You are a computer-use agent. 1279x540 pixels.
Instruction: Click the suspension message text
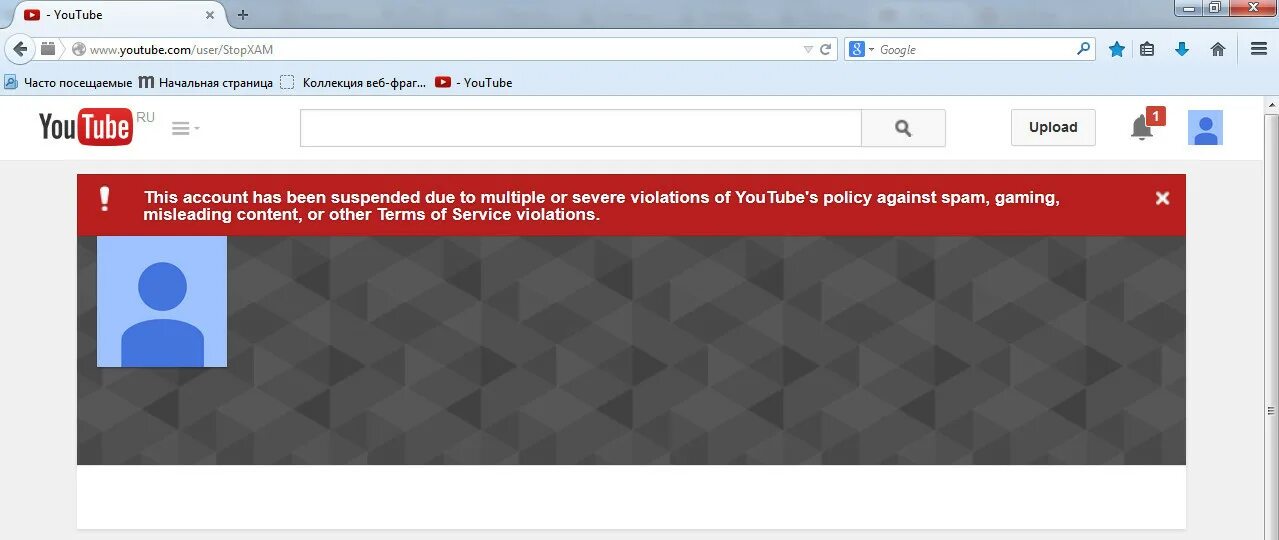click(x=601, y=206)
